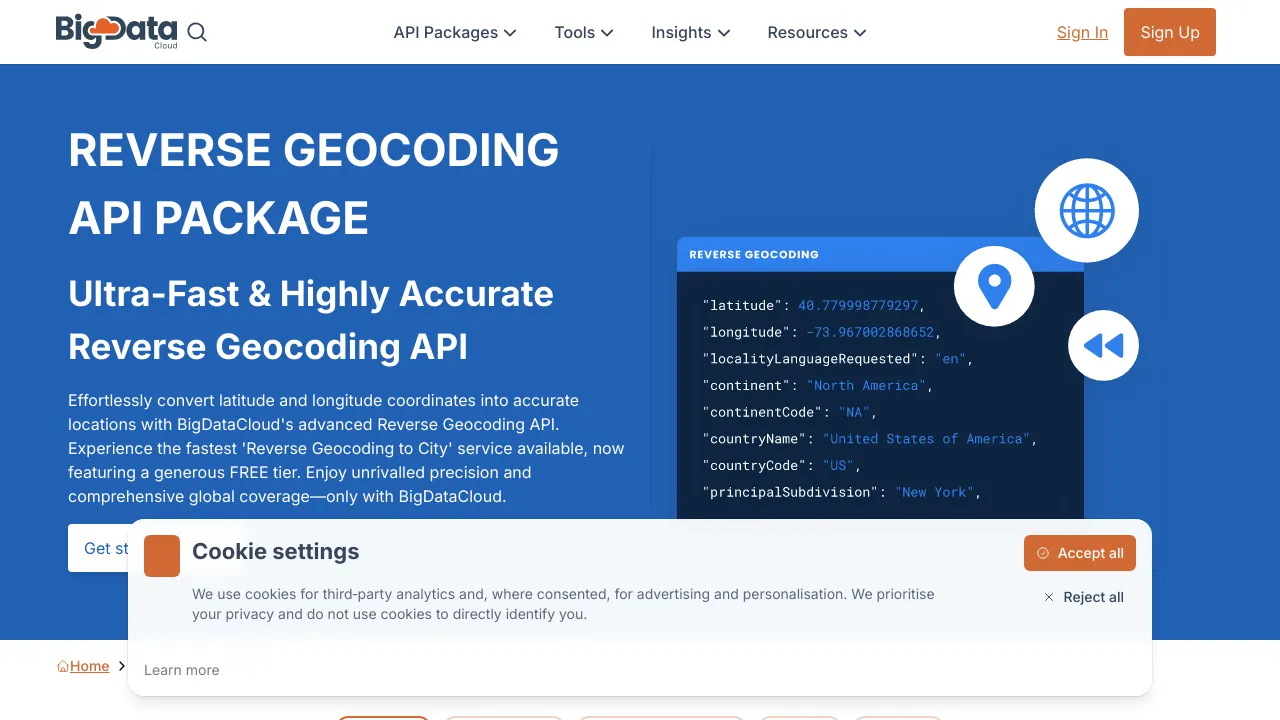Open Learn more about cookies
This screenshot has height=720, width=1280.
point(182,670)
